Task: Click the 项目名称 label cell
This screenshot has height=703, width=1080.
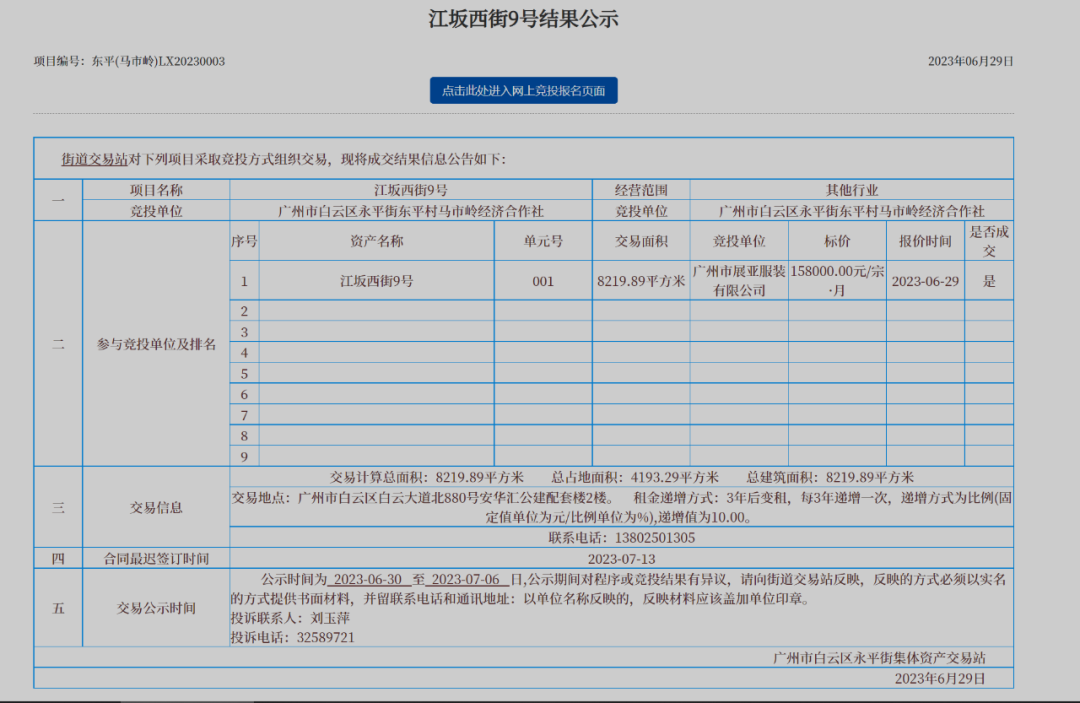Action: click(x=156, y=189)
